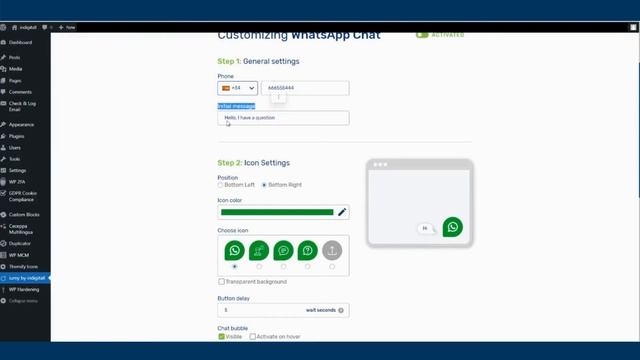The image size is (640, 360).
Task: Click the gray upload custom icon
Action: 332,250
